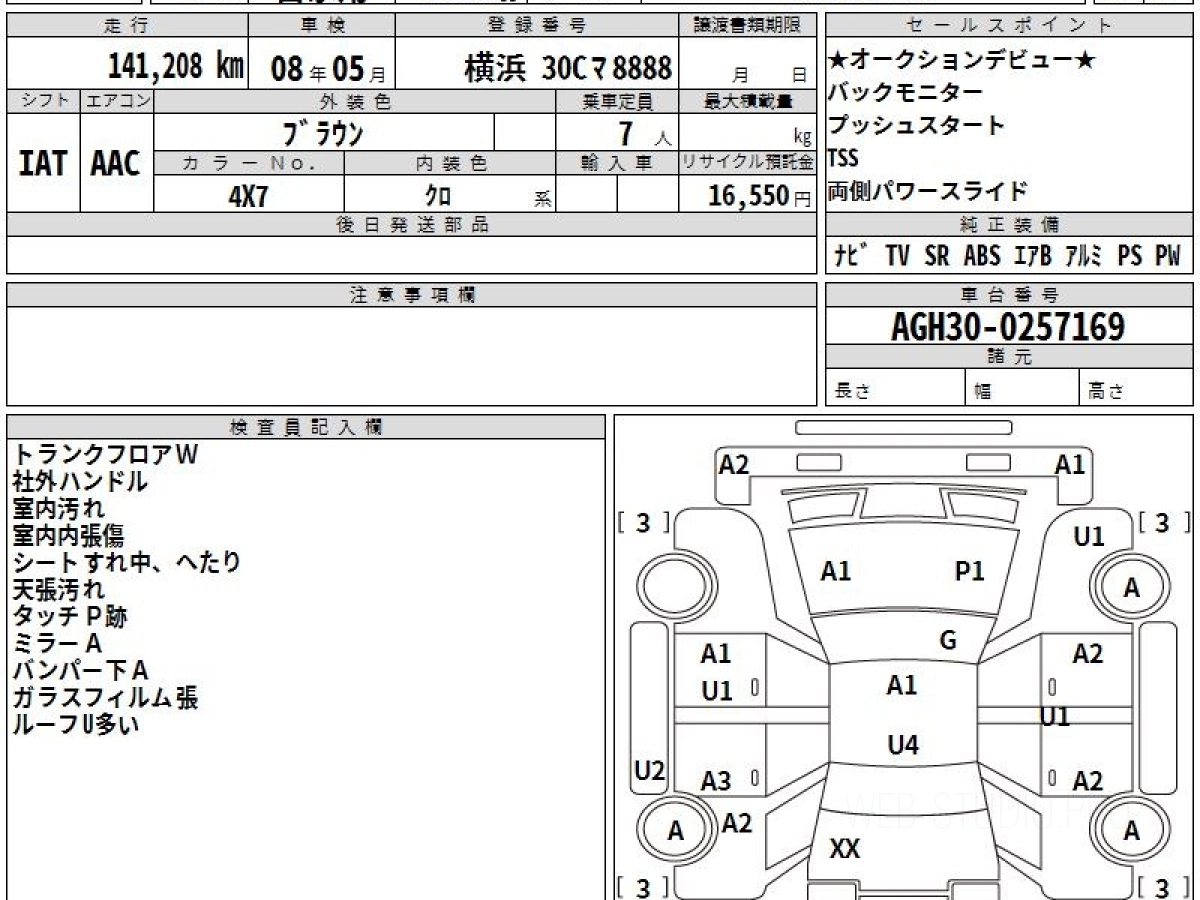Select inspector note 室内内張傷
The image size is (1200, 900).
(68, 536)
